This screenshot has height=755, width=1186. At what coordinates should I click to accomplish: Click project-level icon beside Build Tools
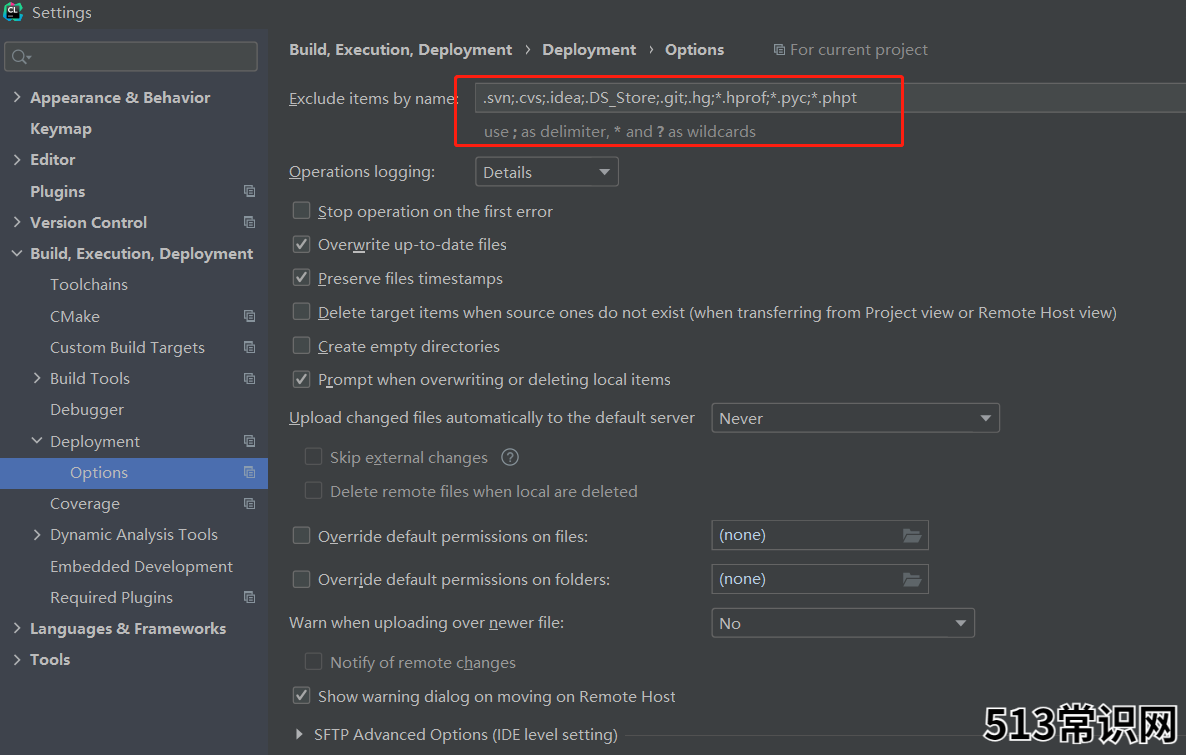coord(250,378)
